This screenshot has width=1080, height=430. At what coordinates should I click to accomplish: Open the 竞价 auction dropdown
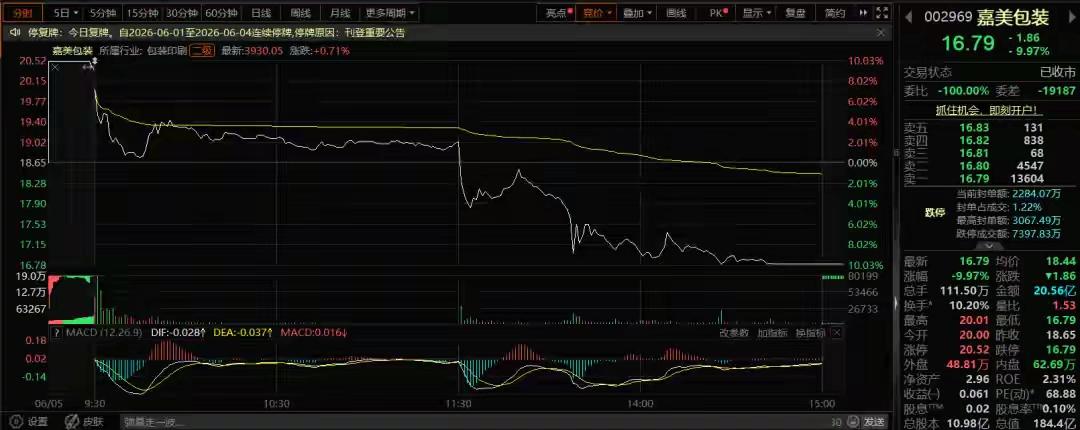click(597, 12)
